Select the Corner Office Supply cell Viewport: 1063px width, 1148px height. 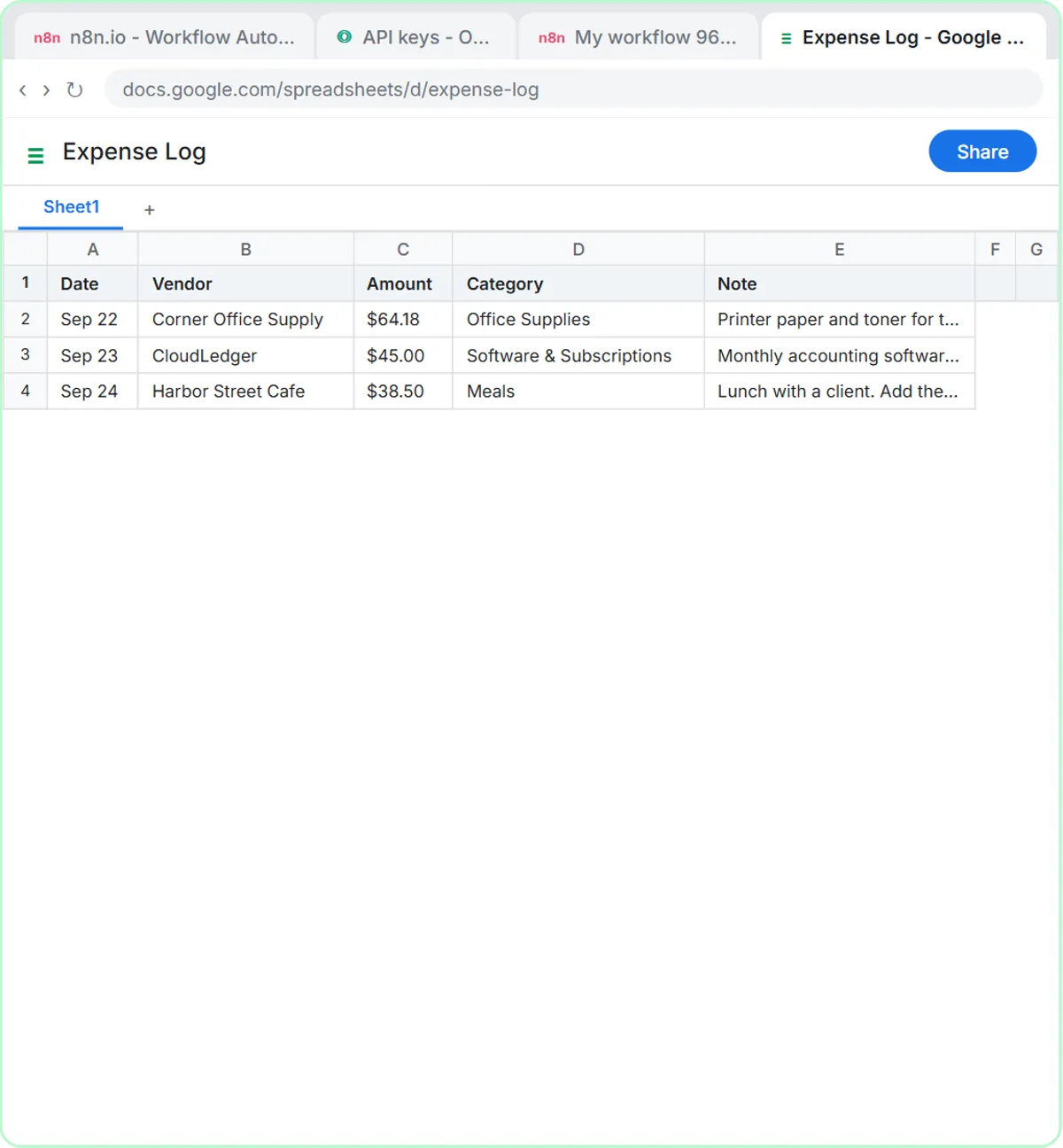click(x=246, y=319)
